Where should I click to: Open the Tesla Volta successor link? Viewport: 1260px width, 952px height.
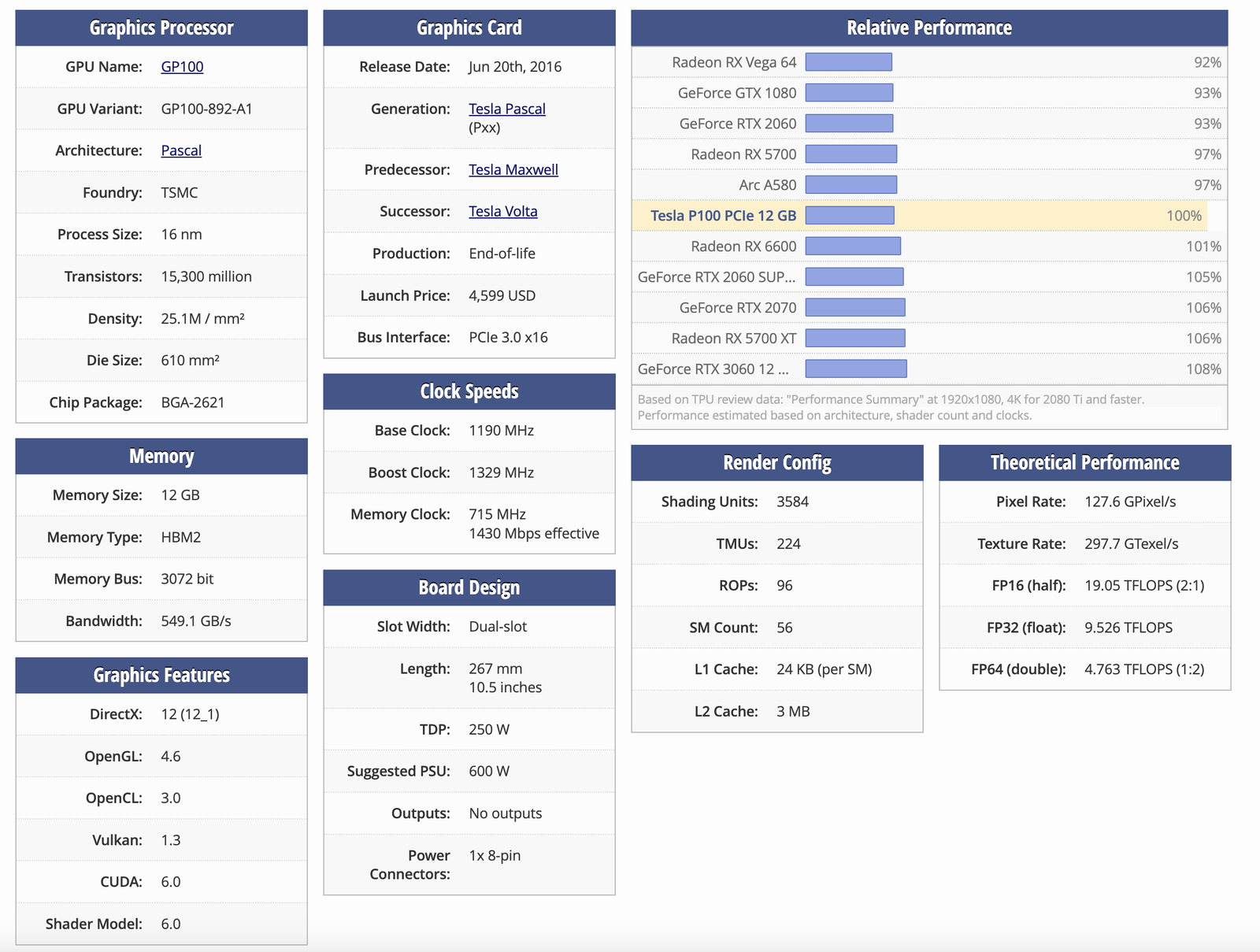point(502,211)
